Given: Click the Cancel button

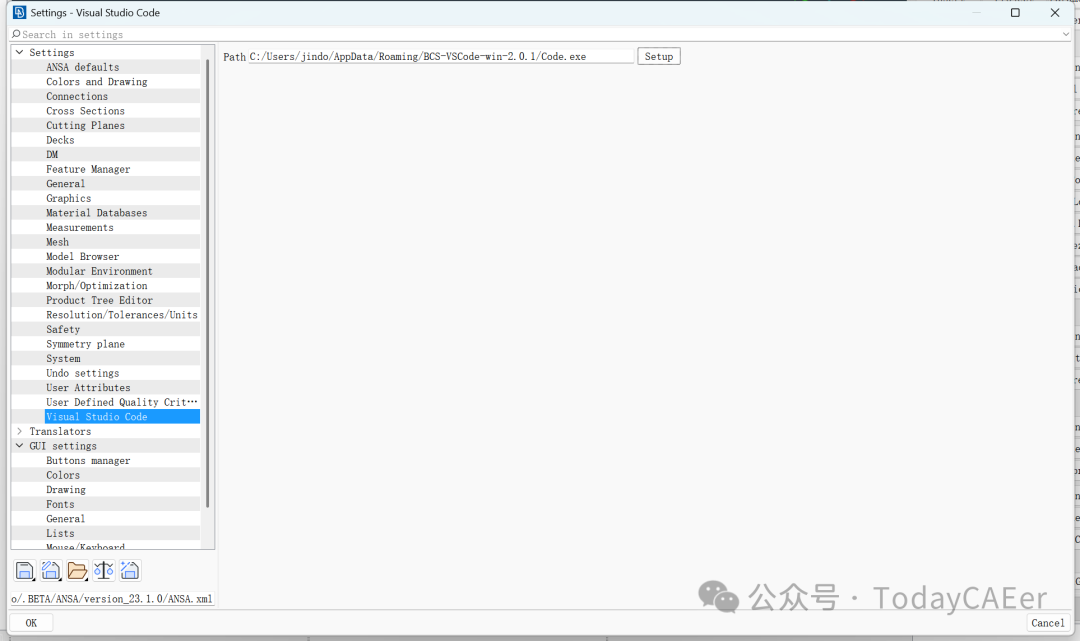Looking at the screenshot, I should (x=1048, y=623).
